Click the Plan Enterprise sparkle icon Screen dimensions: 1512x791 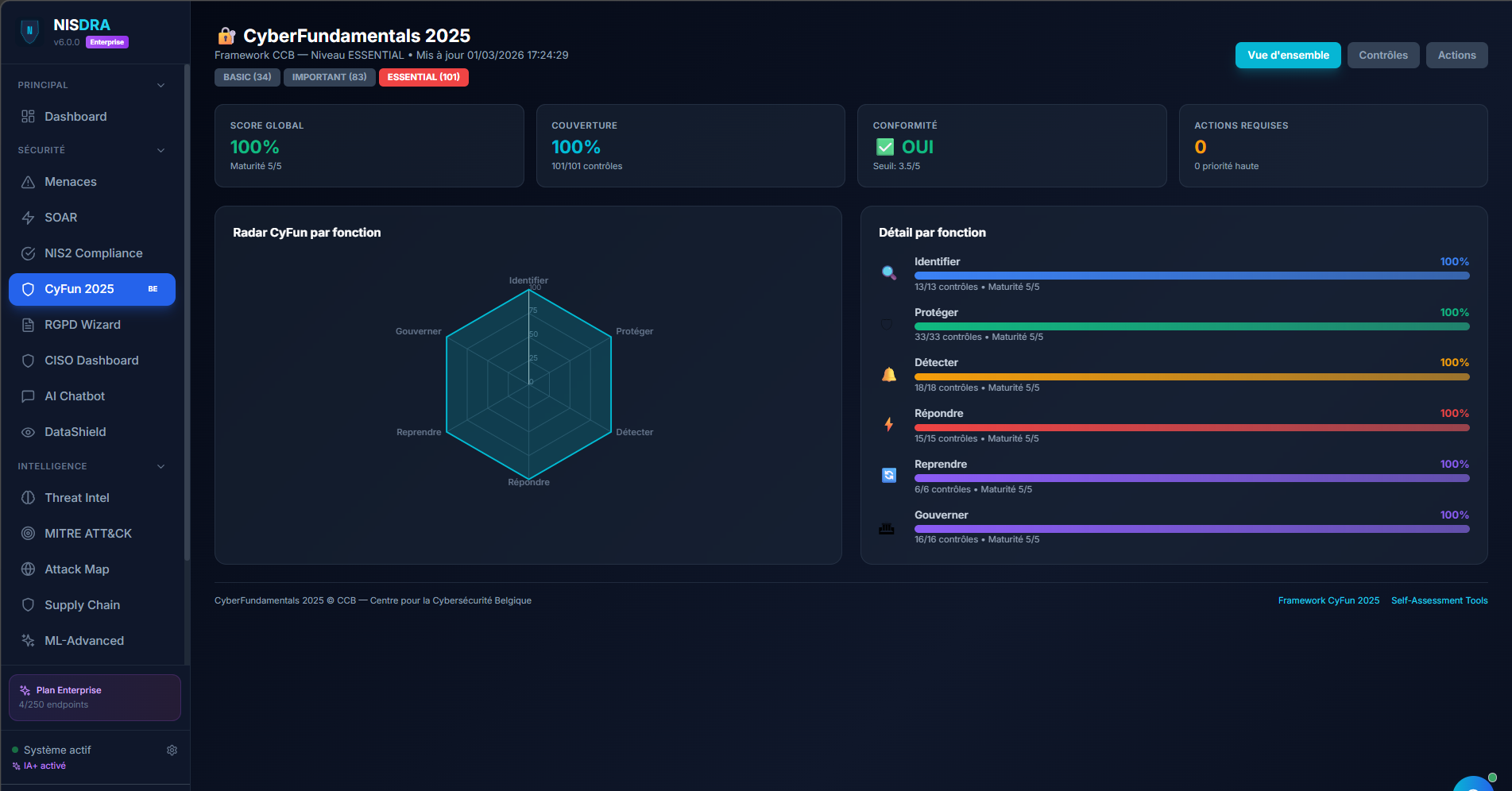click(25, 690)
